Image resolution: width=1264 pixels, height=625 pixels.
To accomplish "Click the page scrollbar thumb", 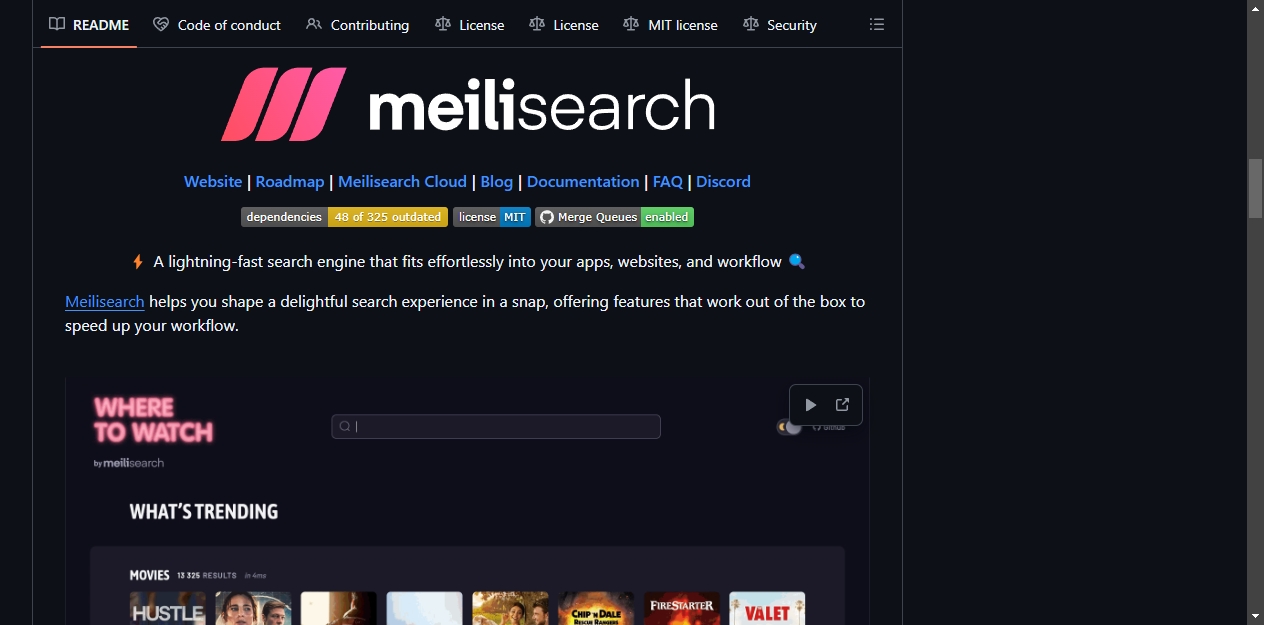I will point(1255,188).
